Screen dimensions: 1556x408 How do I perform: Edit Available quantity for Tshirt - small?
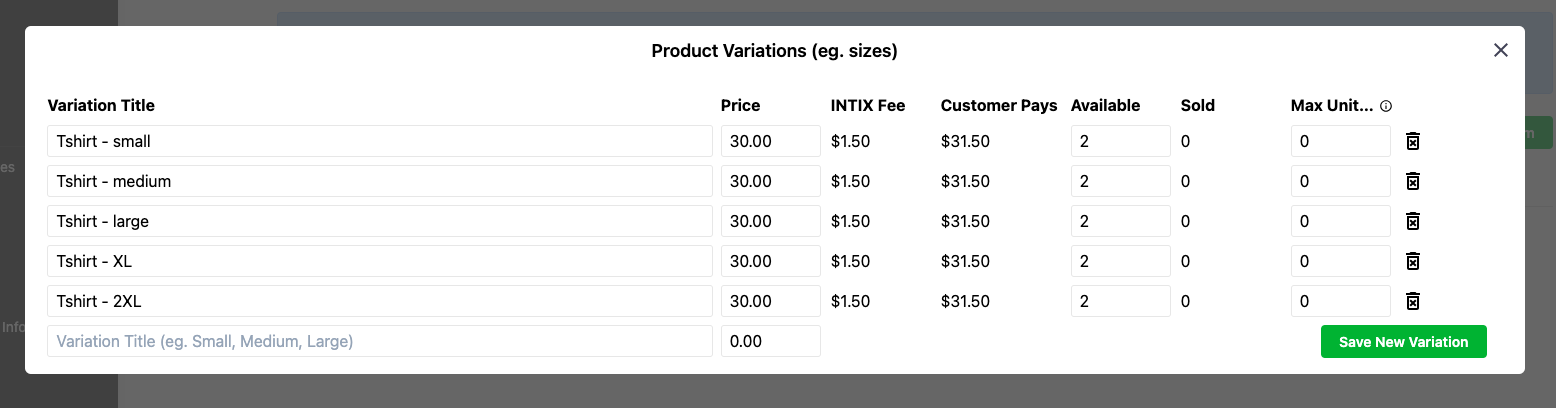click(x=1121, y=141)
